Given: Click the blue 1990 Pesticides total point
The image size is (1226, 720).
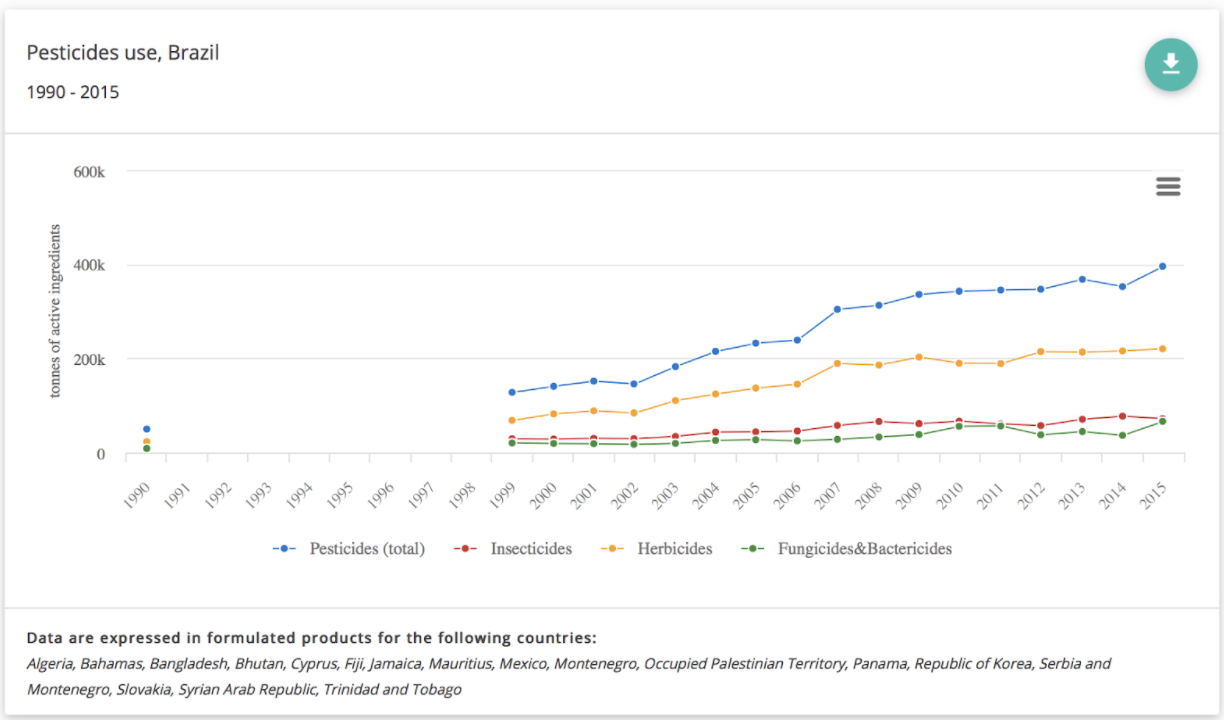Looking at the screenshot, I should [x=147, y=429].
